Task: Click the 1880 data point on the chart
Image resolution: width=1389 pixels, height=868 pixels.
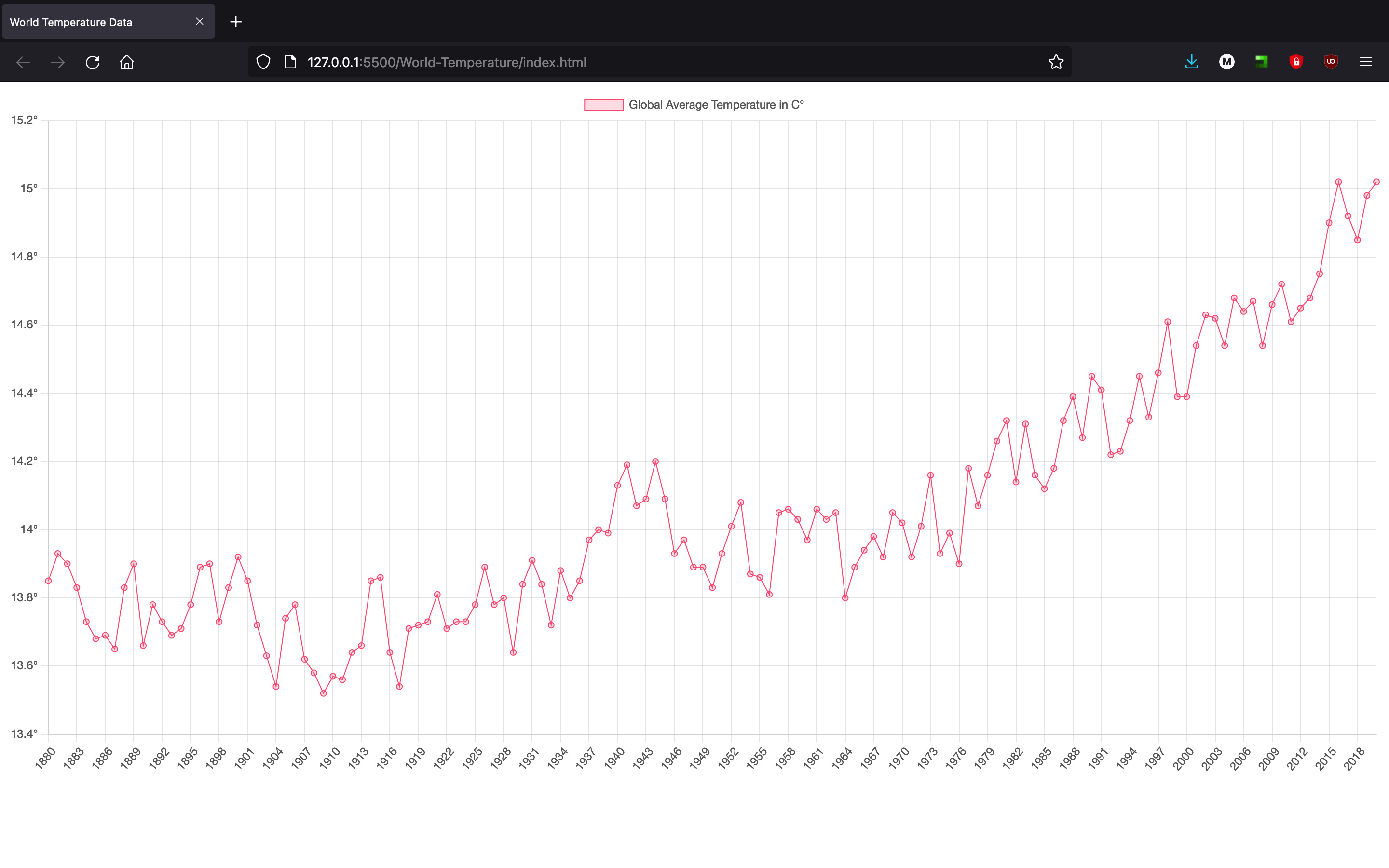Action: coord(48,581)
